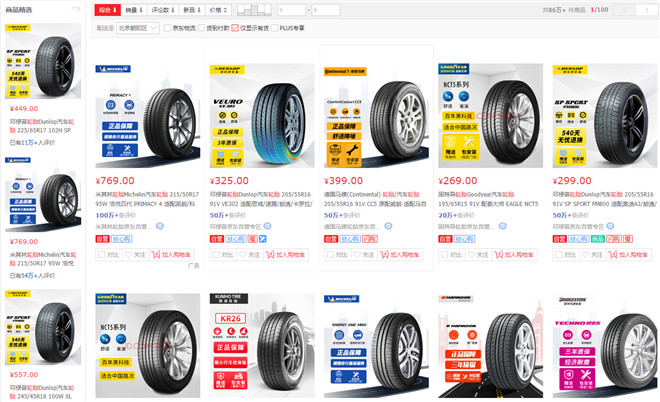660x402 pixels.
Task: Check 对比 compare box on ¥269.00 Goodyear tire
Action: (x=444, y=255)
